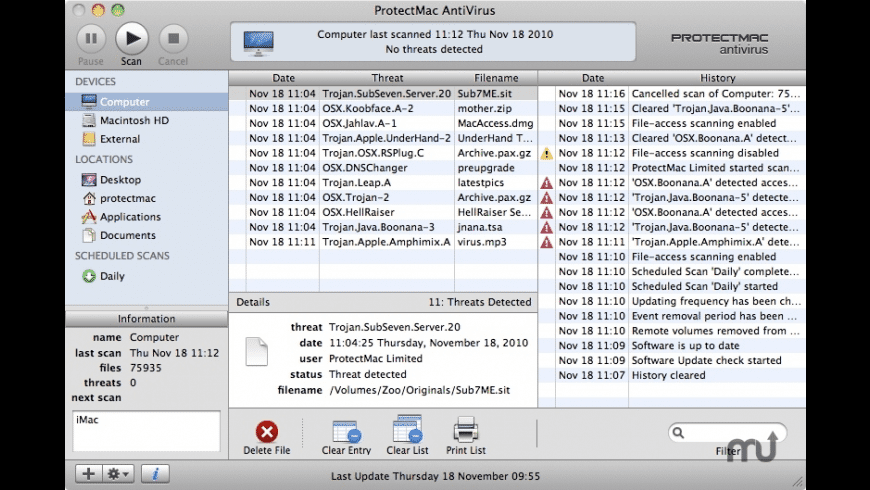Select 'ProtectMac Limited started scan' history entry

coord(672,168)
